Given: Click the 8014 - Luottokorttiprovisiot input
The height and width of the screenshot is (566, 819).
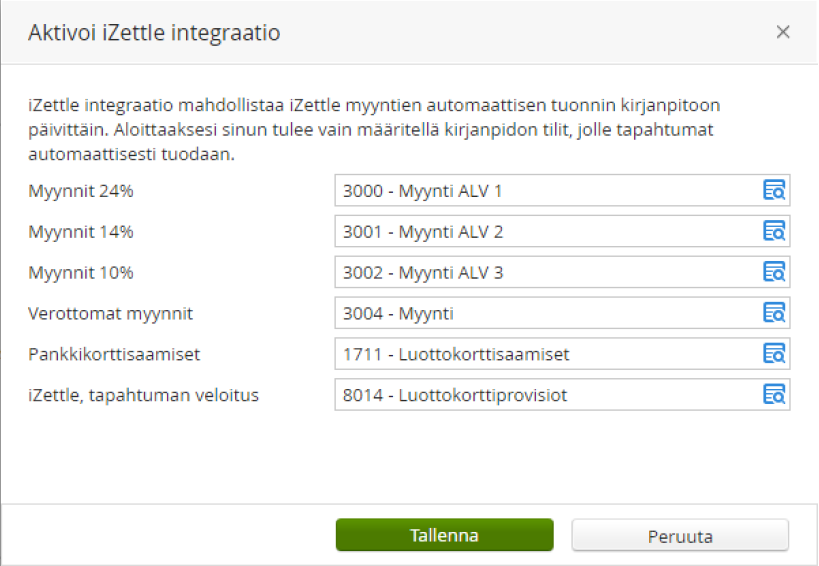Looking at the screenshot, I should pos(562,394).
